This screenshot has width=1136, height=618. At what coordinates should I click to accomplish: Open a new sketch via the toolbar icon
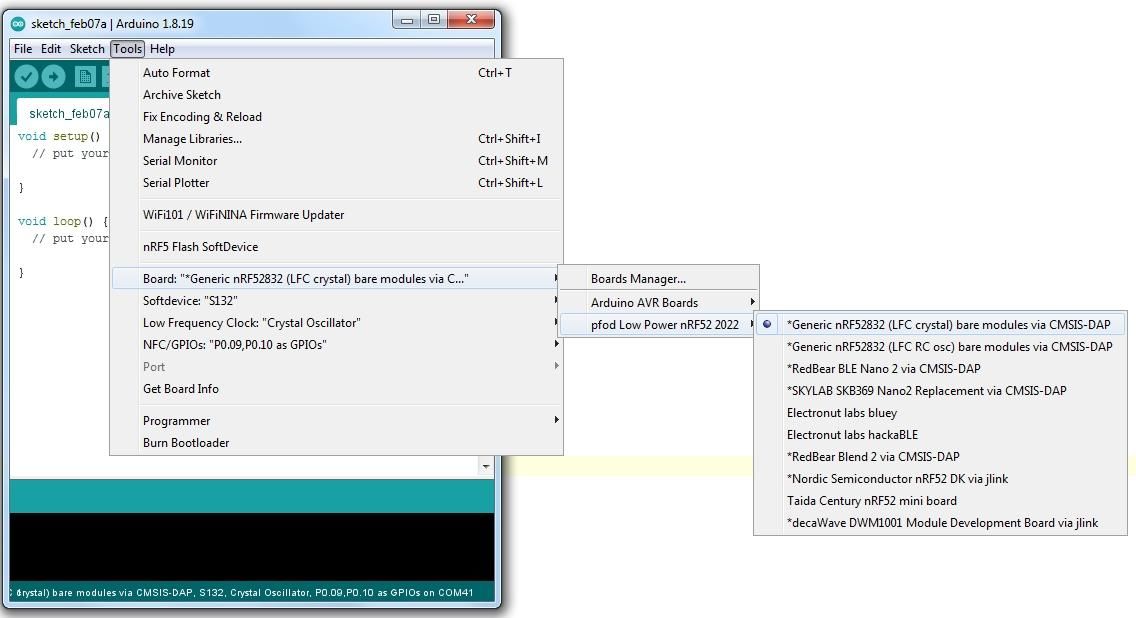pos(85,75)
